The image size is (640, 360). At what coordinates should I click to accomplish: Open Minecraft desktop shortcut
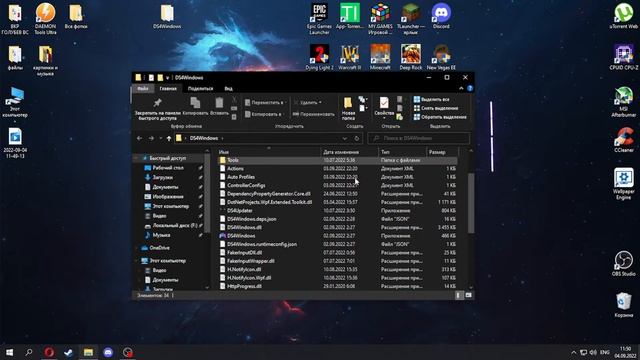(x=380, y=57)
